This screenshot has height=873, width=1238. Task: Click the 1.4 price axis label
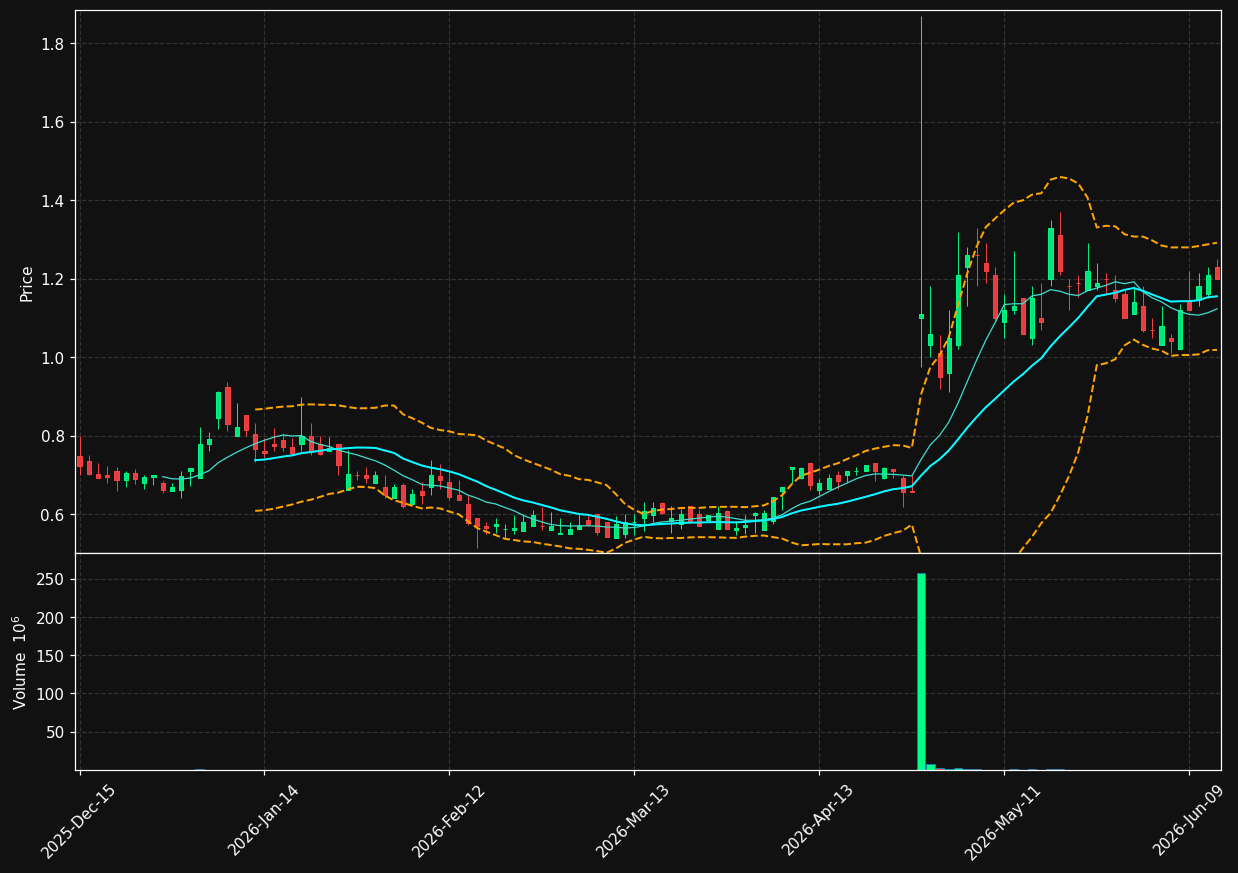[x=53, y=201]
